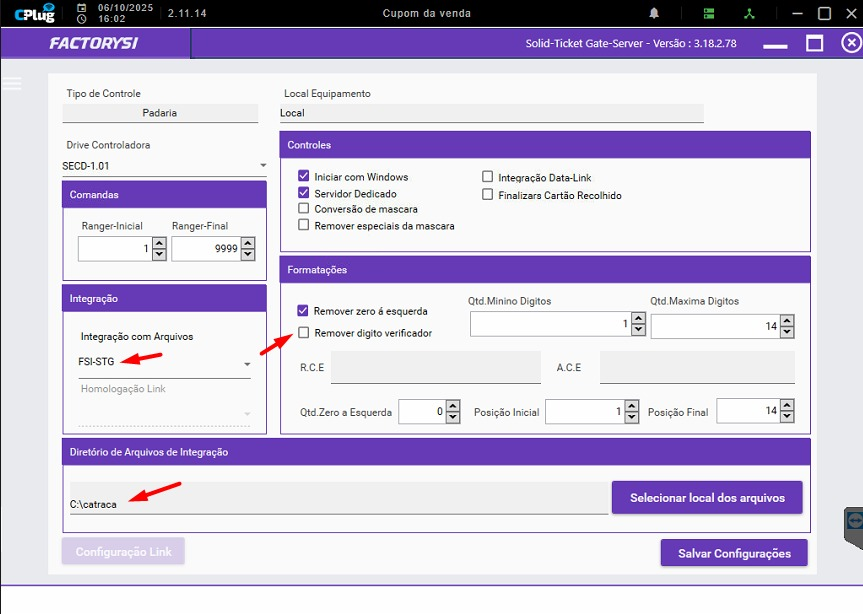This screenshot has height=614, width=863.
Task: Close the Solid-Ticket Gate-Server window
Action: [x=851, y=43]
